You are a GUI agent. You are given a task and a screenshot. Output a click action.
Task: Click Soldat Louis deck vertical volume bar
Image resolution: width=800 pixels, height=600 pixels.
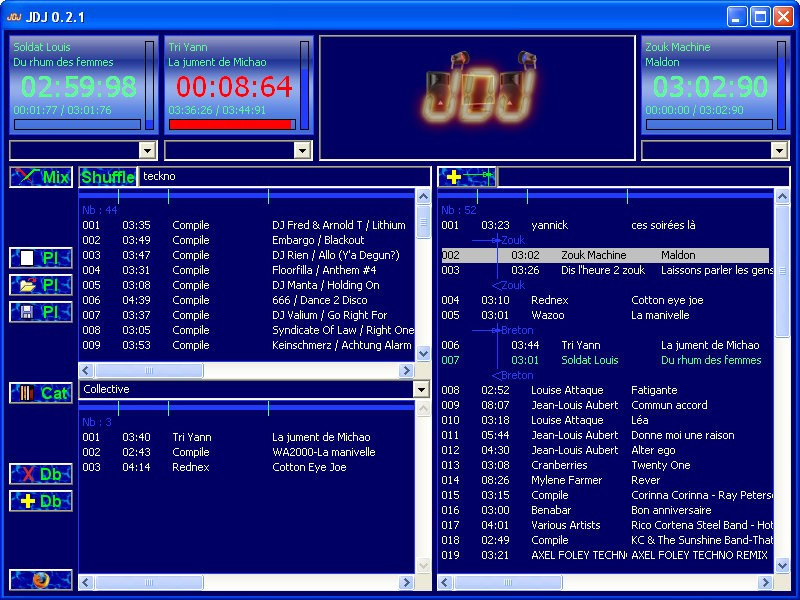(149, 85)
